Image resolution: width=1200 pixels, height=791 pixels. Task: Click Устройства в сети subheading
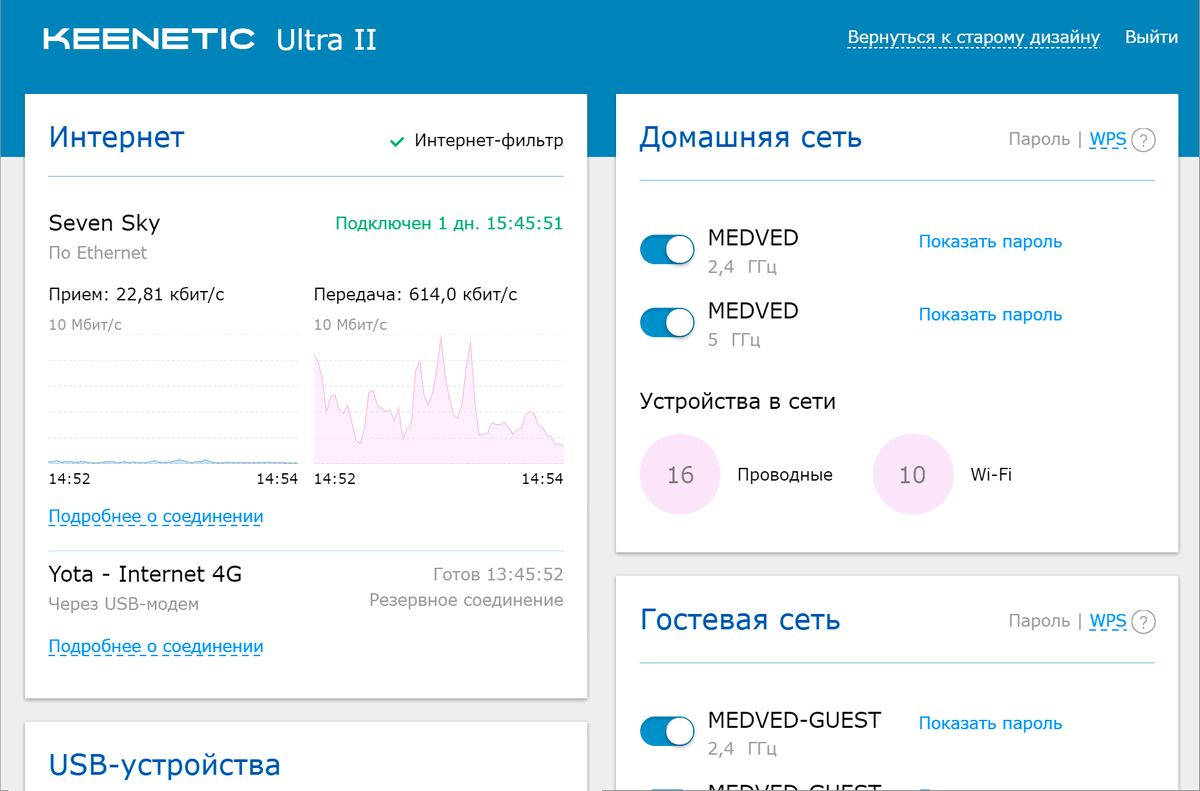pyautogui.click(x=738, y=402)
